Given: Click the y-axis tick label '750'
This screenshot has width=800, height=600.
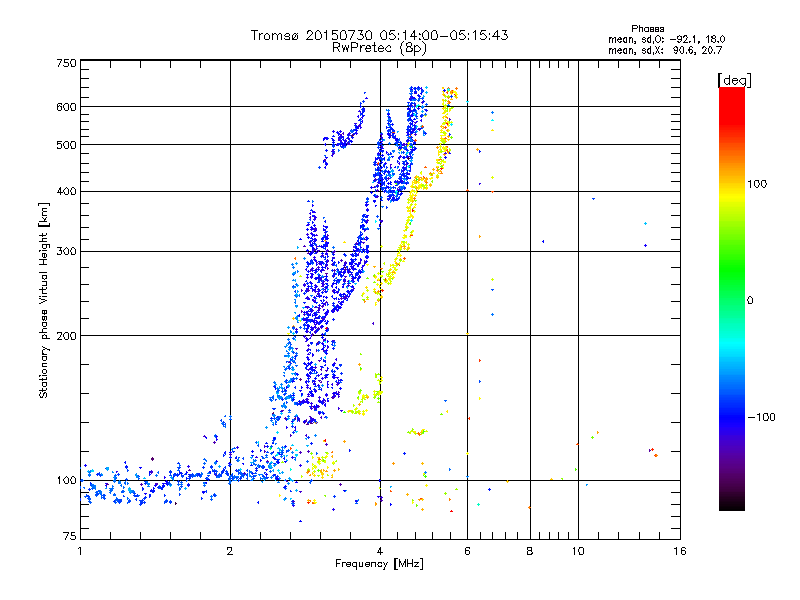Looking at the screenshot, I should pyautogui.click(x=67, y=63).
